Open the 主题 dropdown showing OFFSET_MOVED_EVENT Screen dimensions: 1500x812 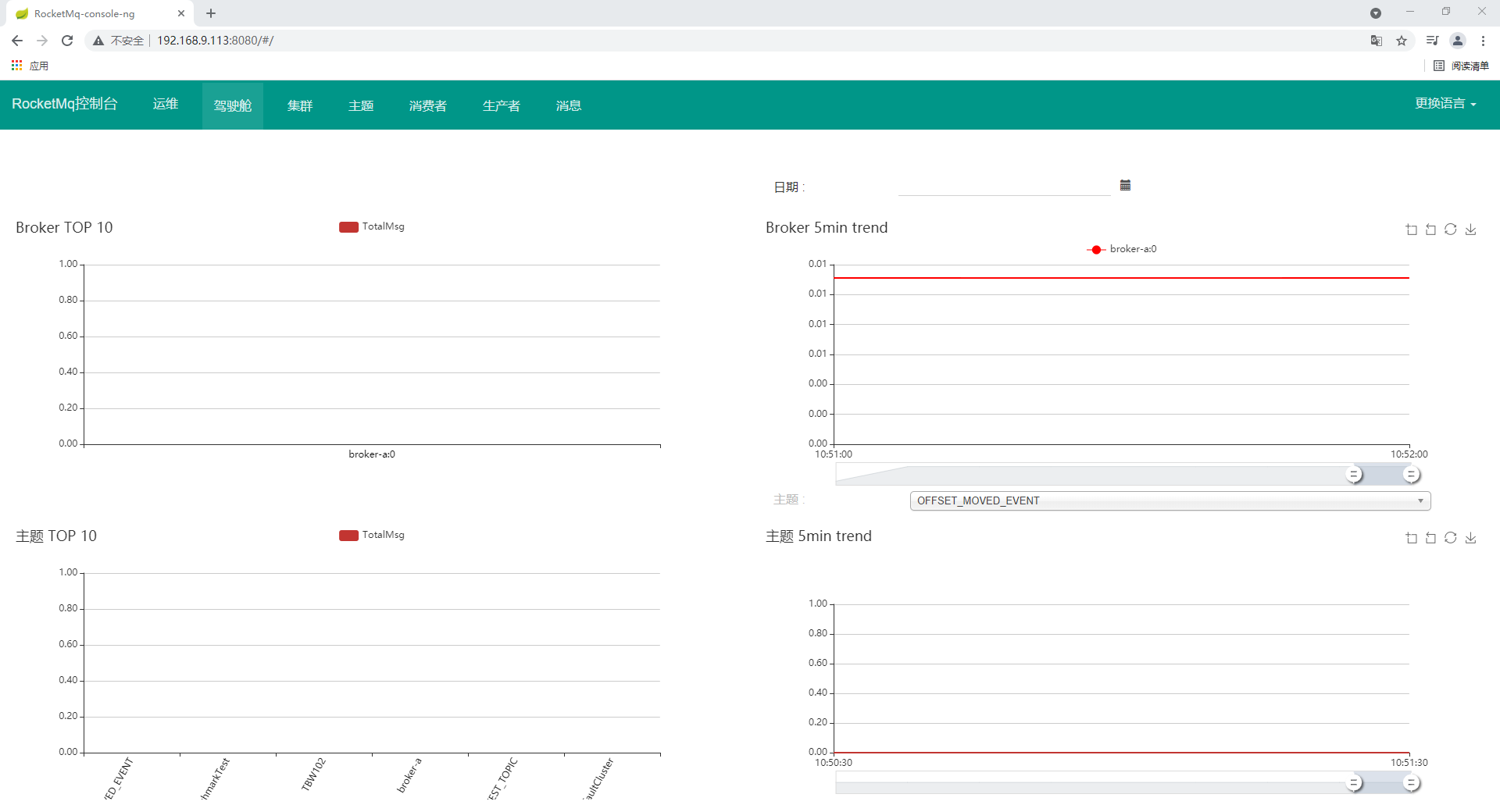(x=1170, y=500)
